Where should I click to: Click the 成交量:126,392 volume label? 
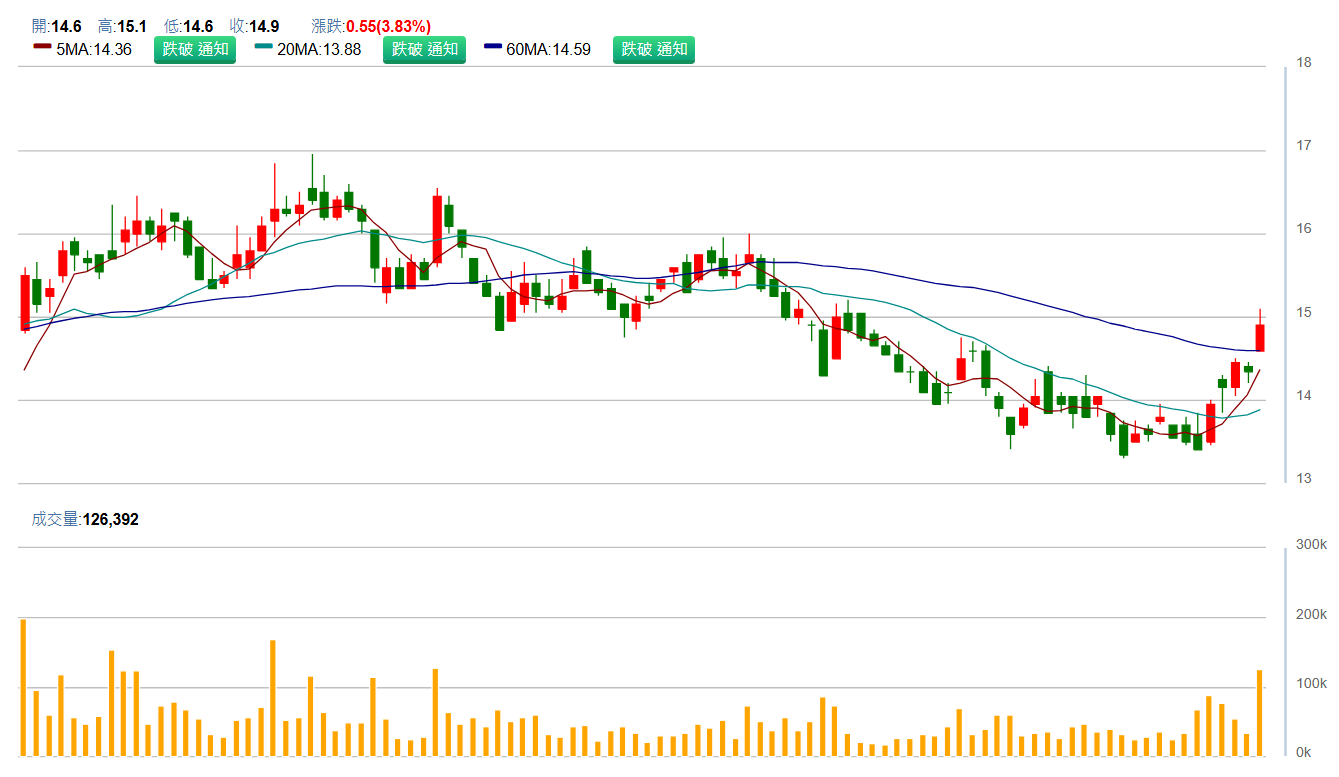85,519
